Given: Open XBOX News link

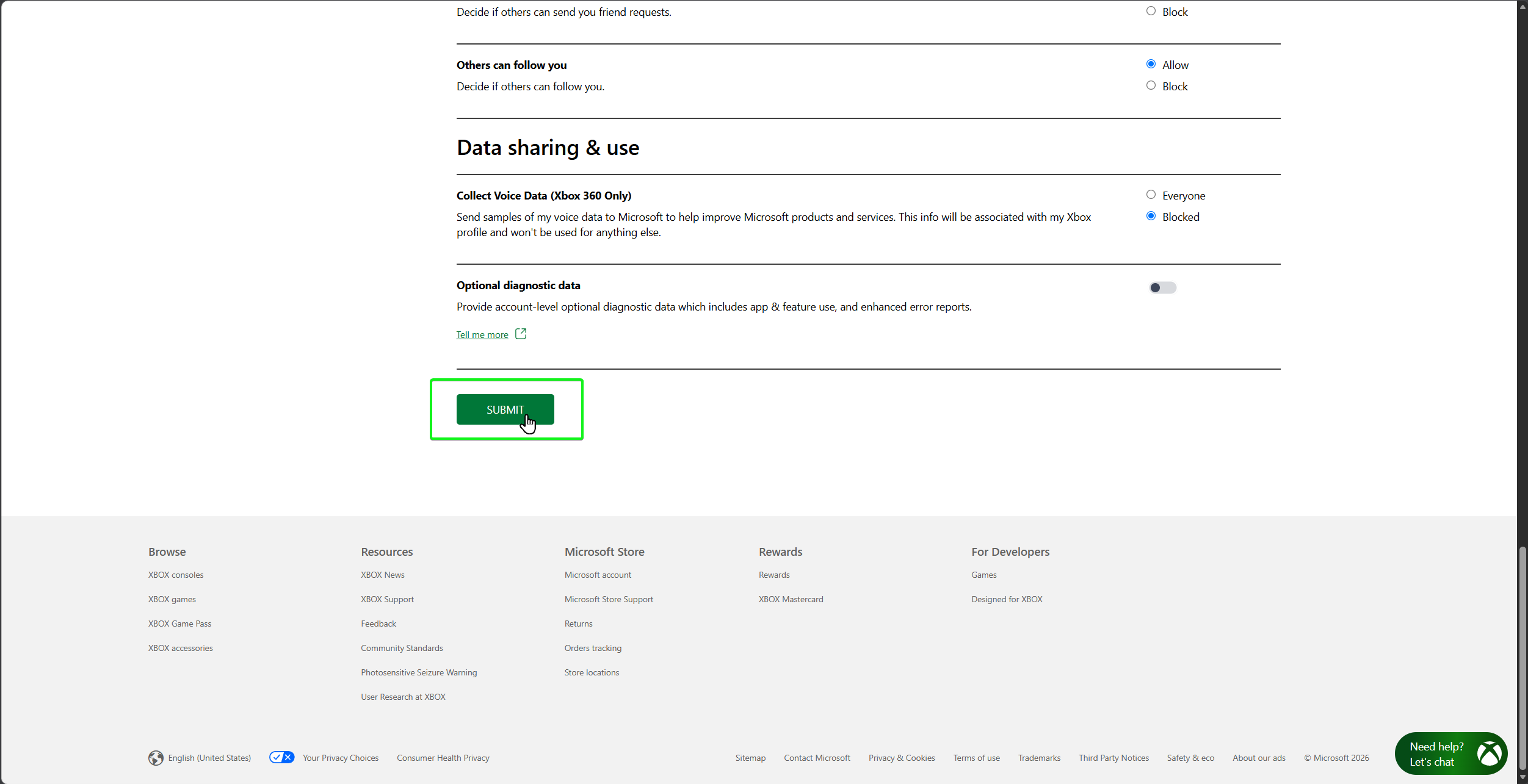Looking at the screenshot, I should tap(383, 575).
